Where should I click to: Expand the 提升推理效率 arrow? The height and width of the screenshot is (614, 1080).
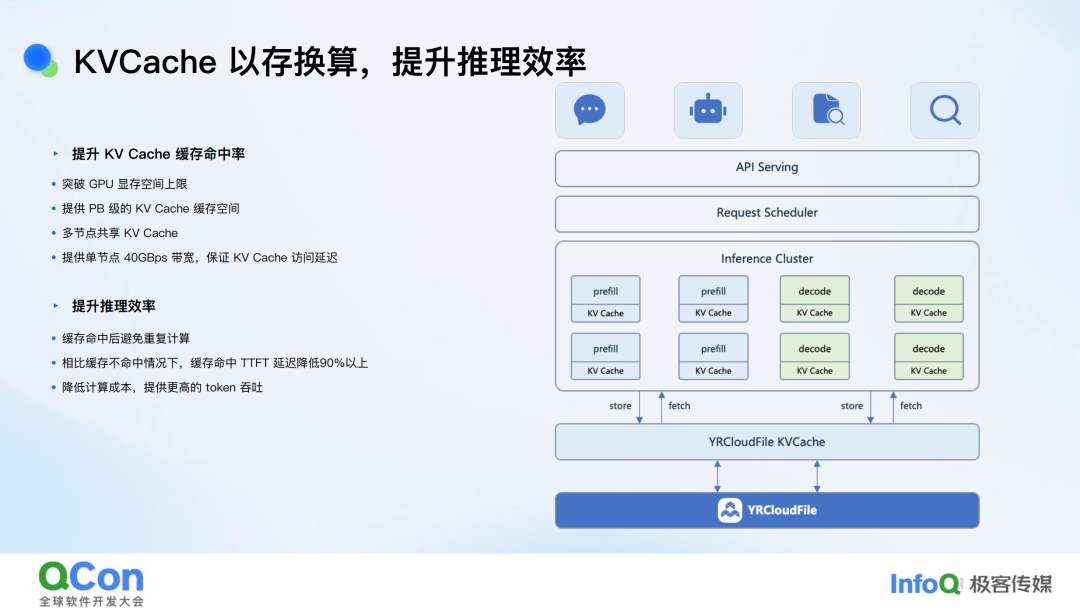[56, 305]
